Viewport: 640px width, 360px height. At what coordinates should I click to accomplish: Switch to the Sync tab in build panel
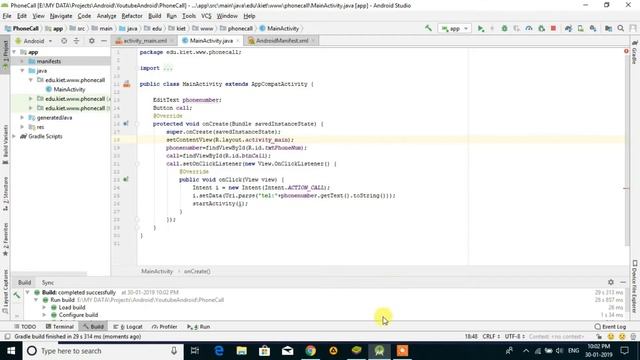[48, 282]
